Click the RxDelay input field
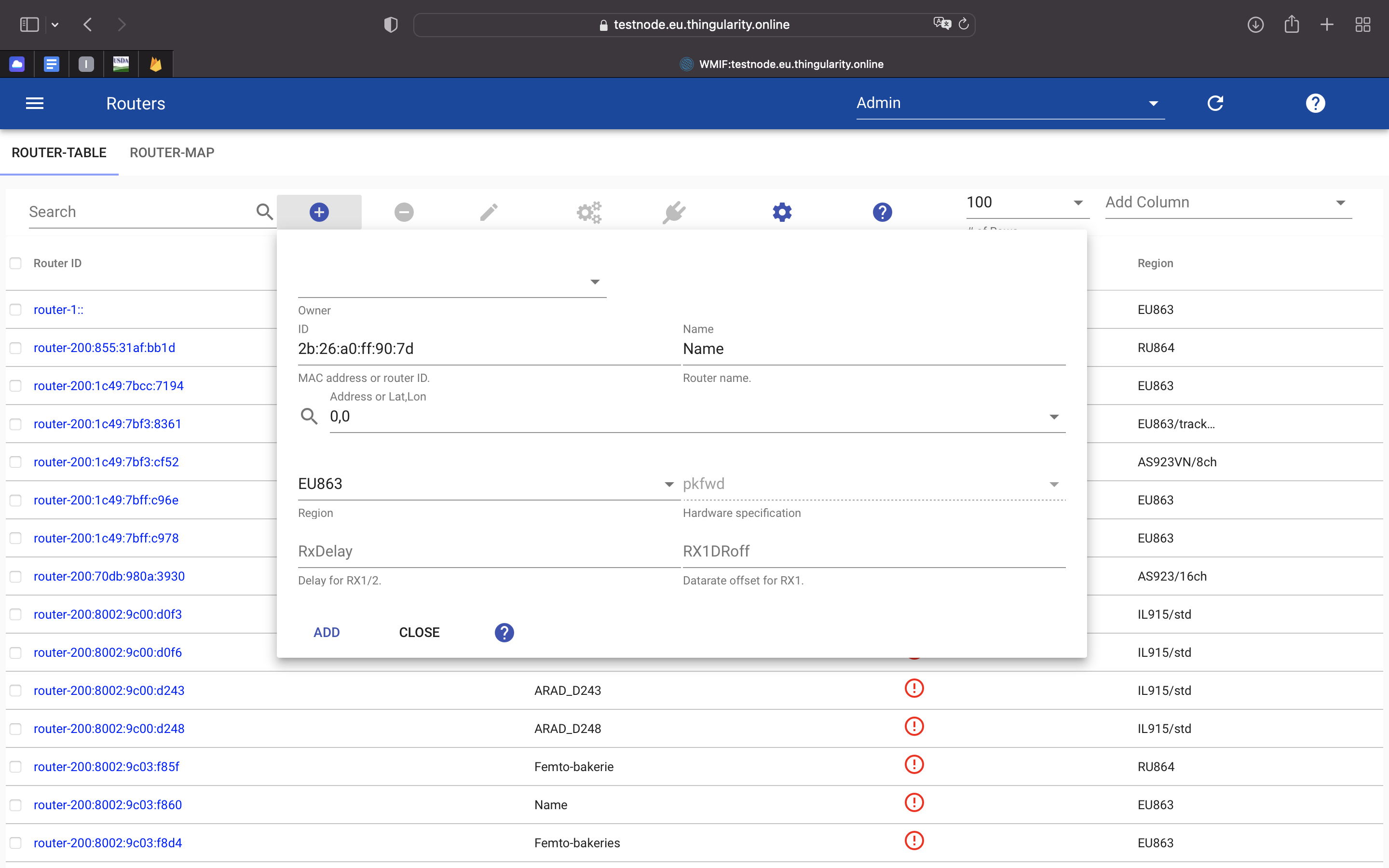This screenshot has width=1389, height=868. pyautogui.click(x=488, y=551)
